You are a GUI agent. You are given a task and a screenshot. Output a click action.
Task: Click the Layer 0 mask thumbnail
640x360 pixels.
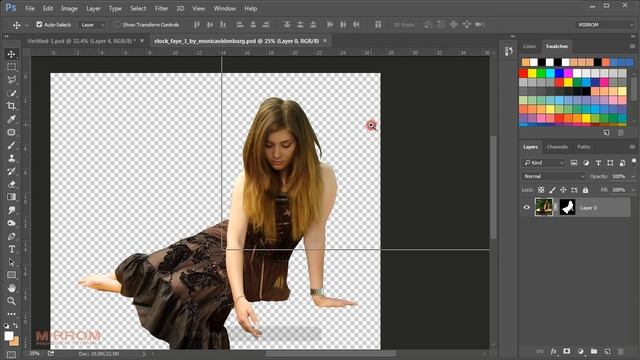tap(567, 207)
